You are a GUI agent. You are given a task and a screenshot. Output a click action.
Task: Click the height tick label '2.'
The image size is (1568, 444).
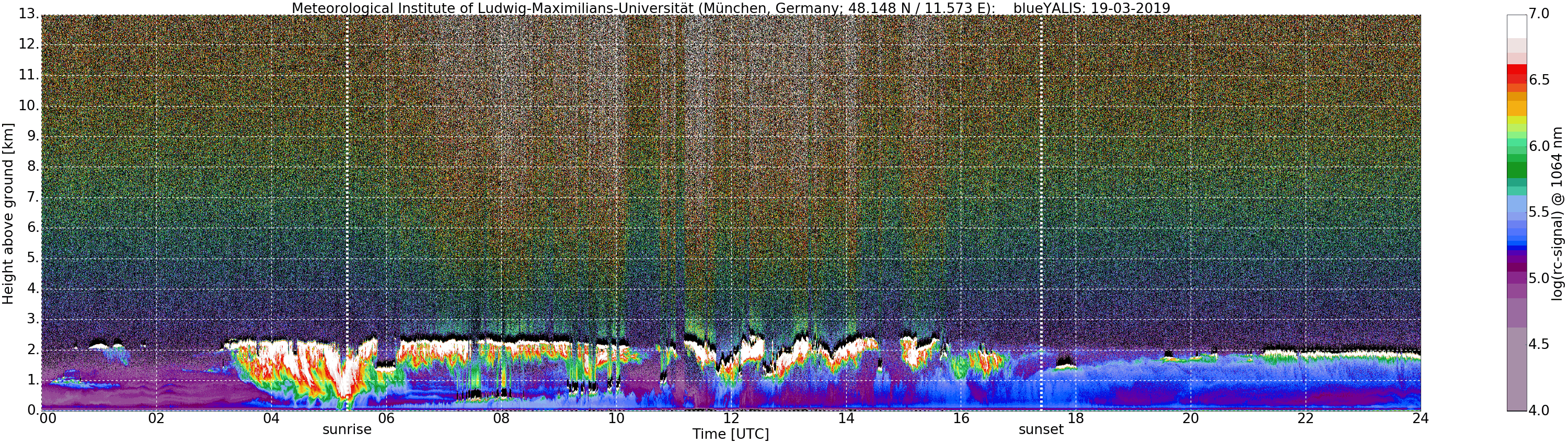(33, 350)
